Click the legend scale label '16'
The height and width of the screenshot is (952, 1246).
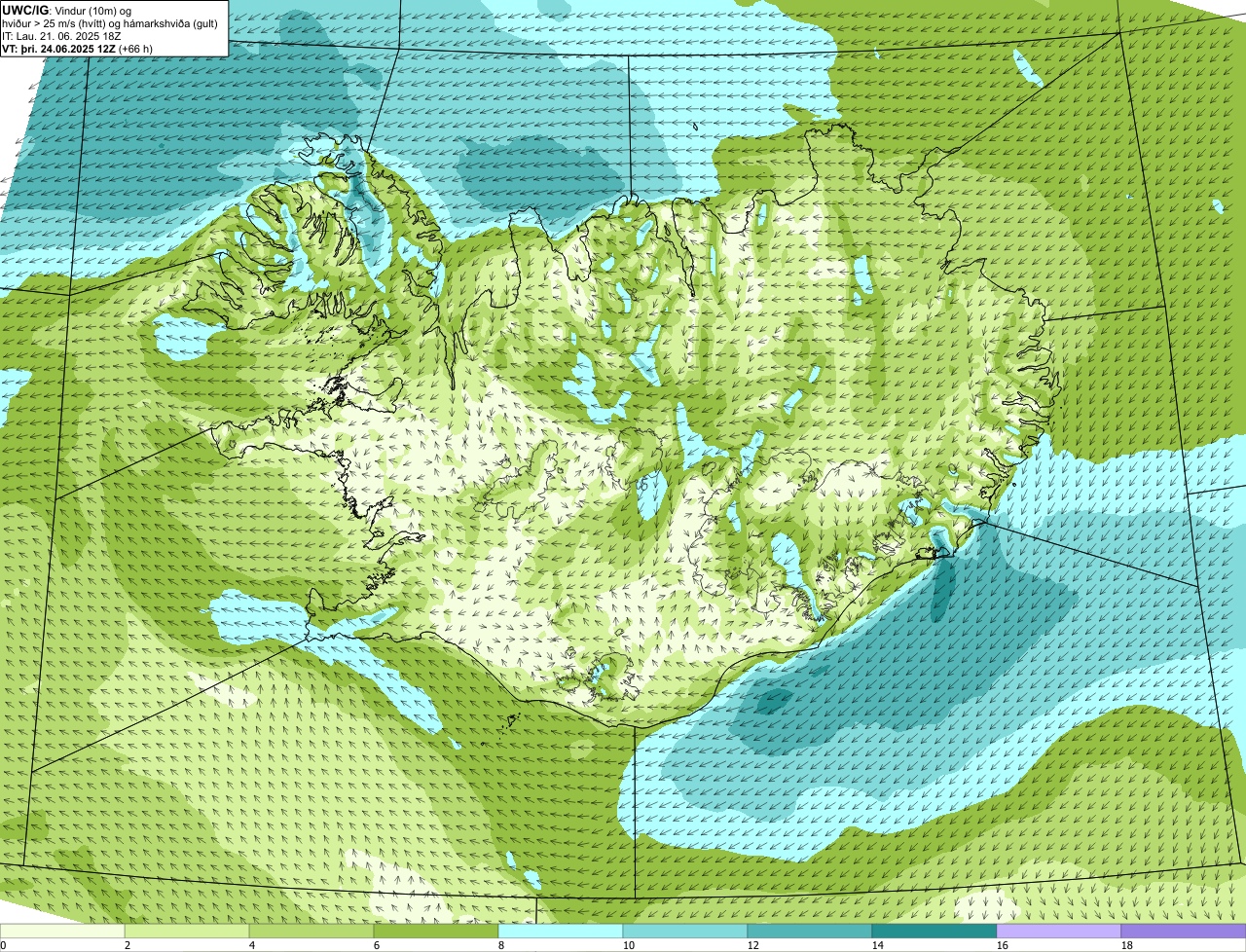tap(1003, 945)
